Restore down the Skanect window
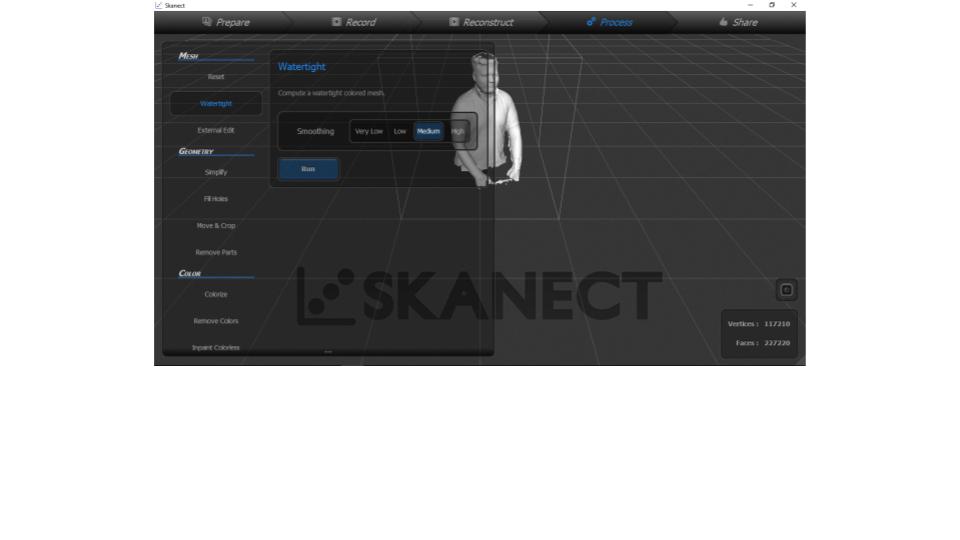The height and width of the screenshot is (540, 960). pos(771,5)
